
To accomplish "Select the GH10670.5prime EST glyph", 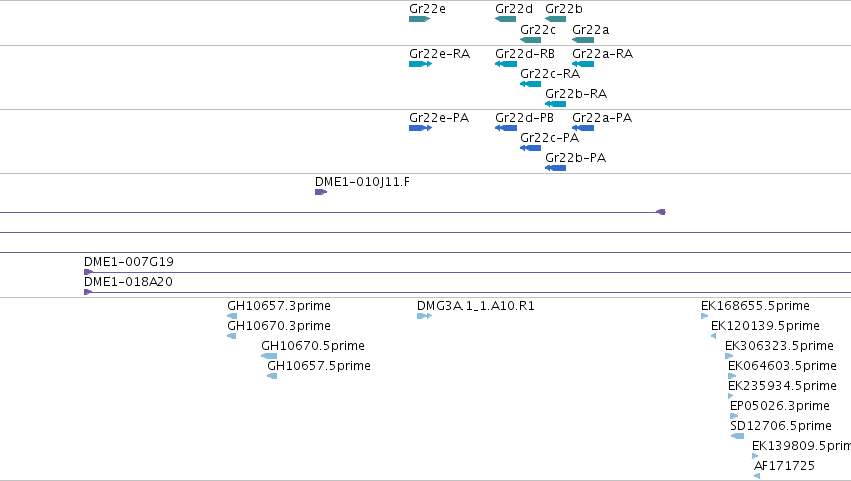I will pos(269,356).
